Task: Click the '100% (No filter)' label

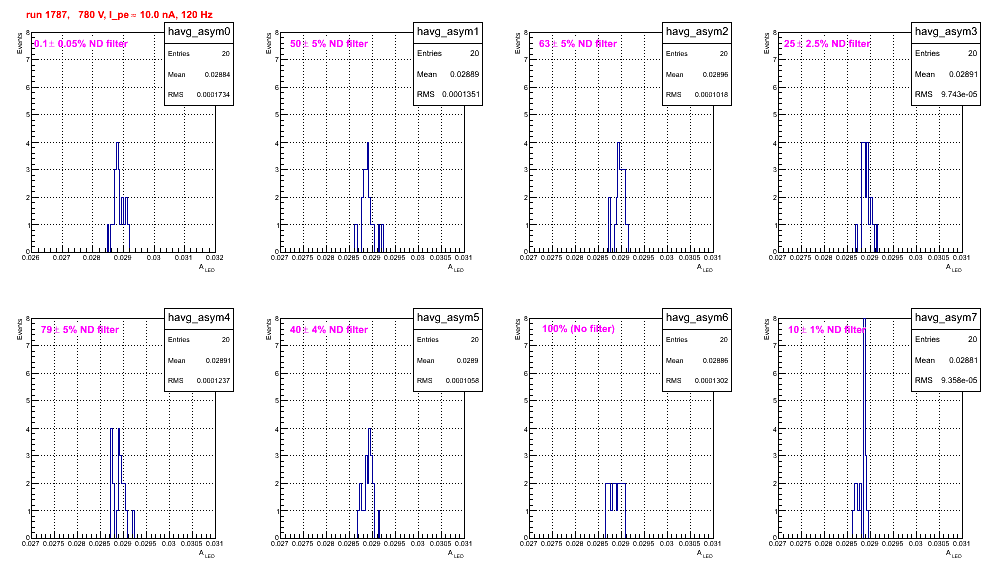Action: pyautogui.click(x=579, y=329)
